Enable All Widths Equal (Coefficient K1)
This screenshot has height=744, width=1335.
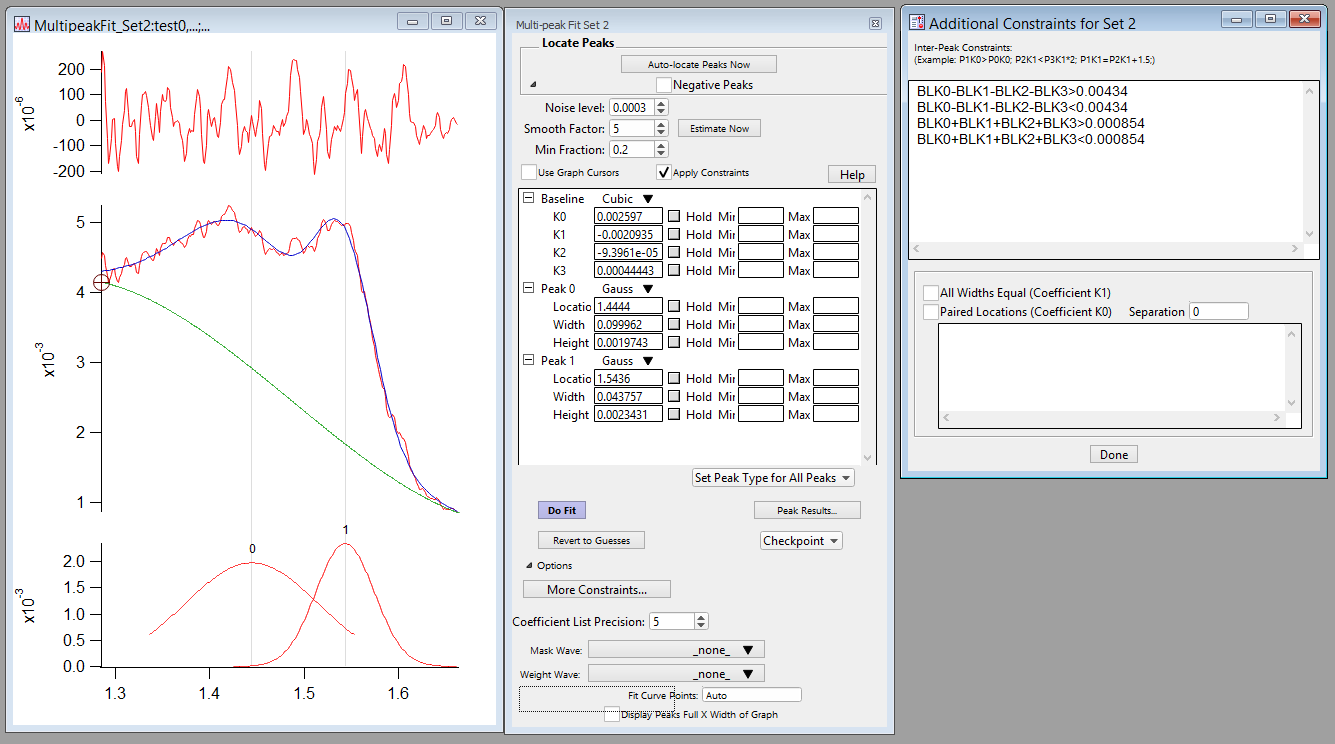coord(931,293)
